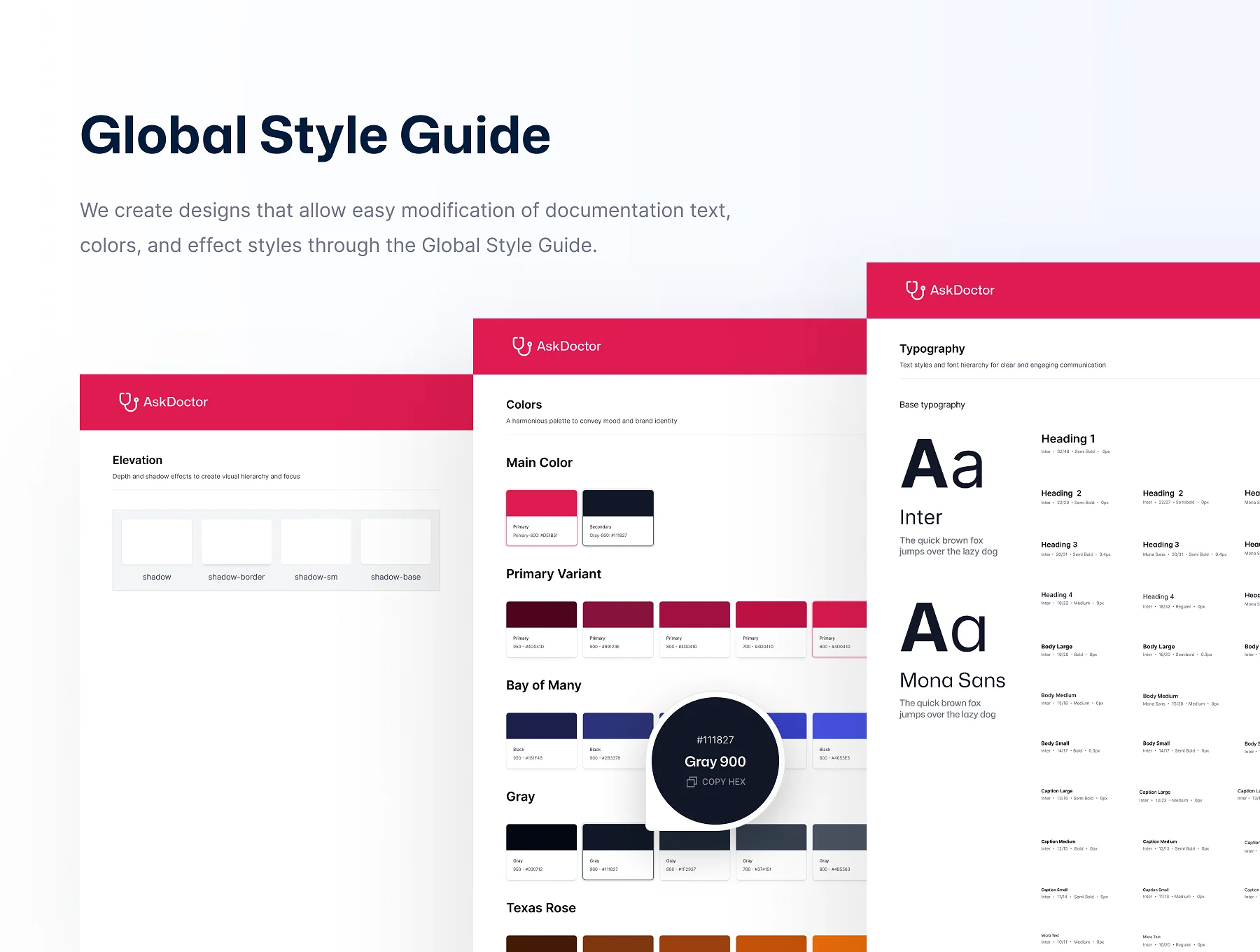Click the 'shadow' elevation sample card
The image size is (1260, 952).
[157, 542]
